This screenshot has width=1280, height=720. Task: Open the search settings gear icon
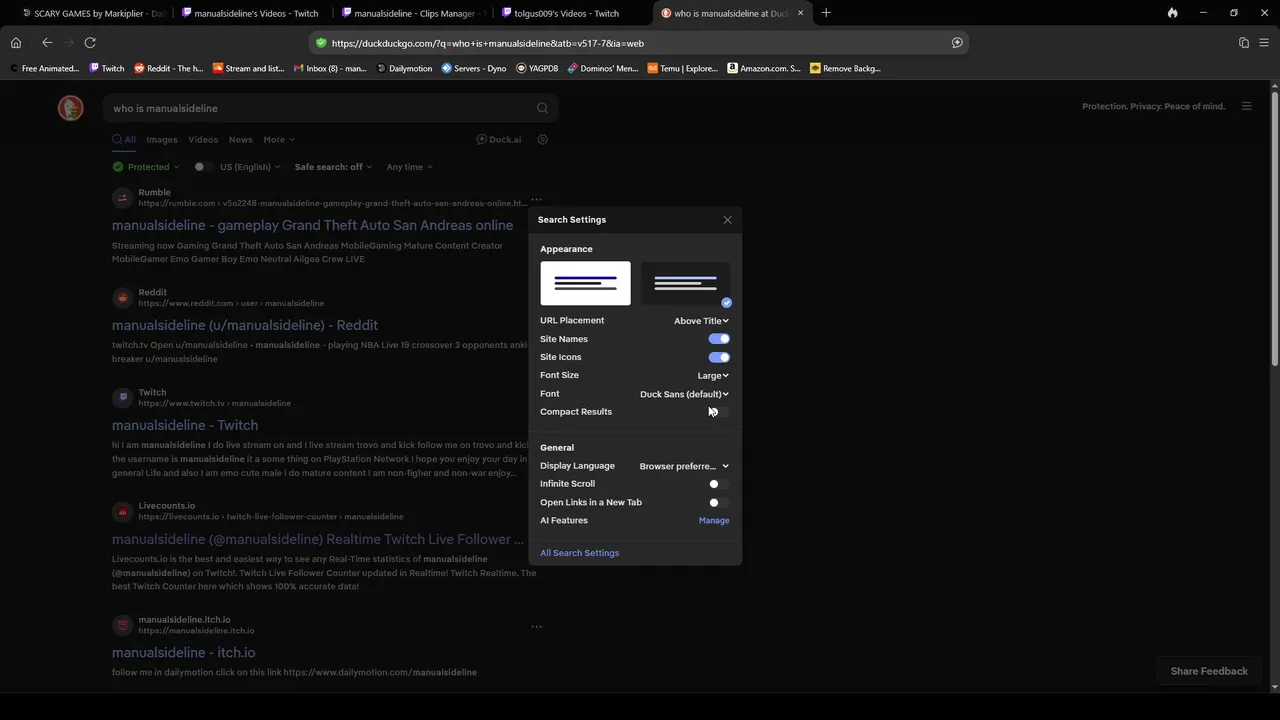click(x=543, y=140)
